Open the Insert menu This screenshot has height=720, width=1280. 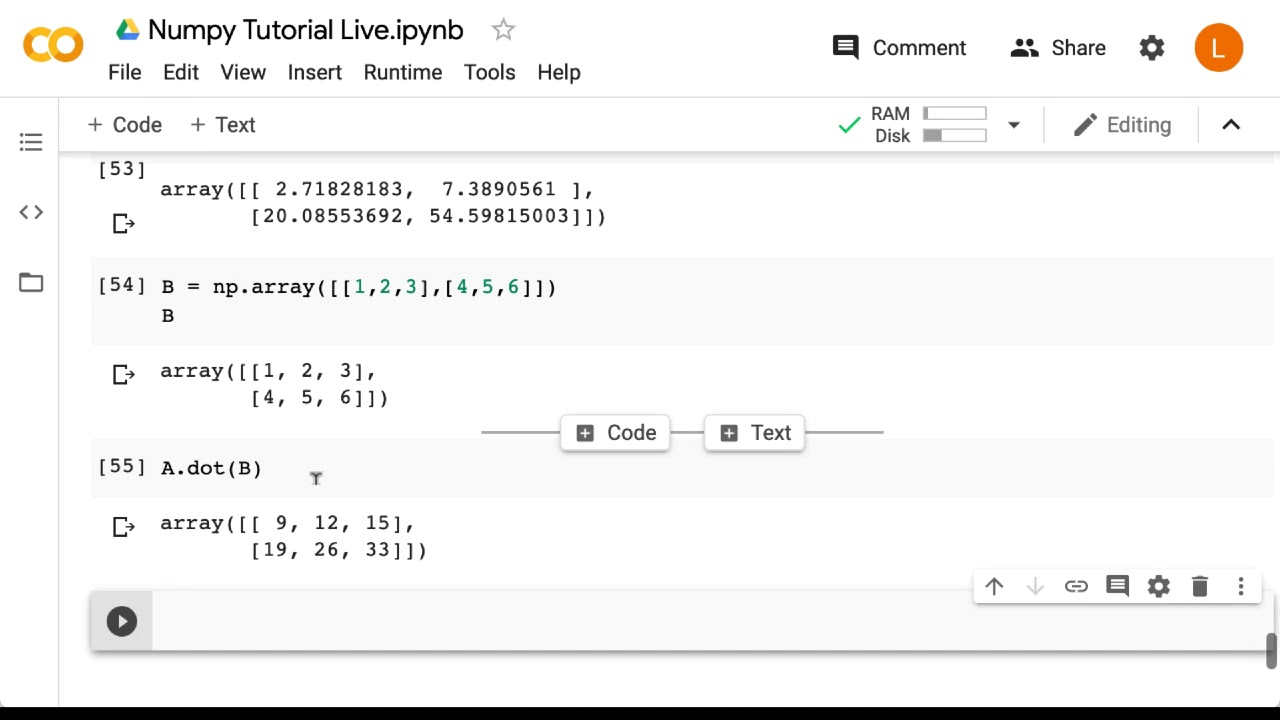click(314, 72)
